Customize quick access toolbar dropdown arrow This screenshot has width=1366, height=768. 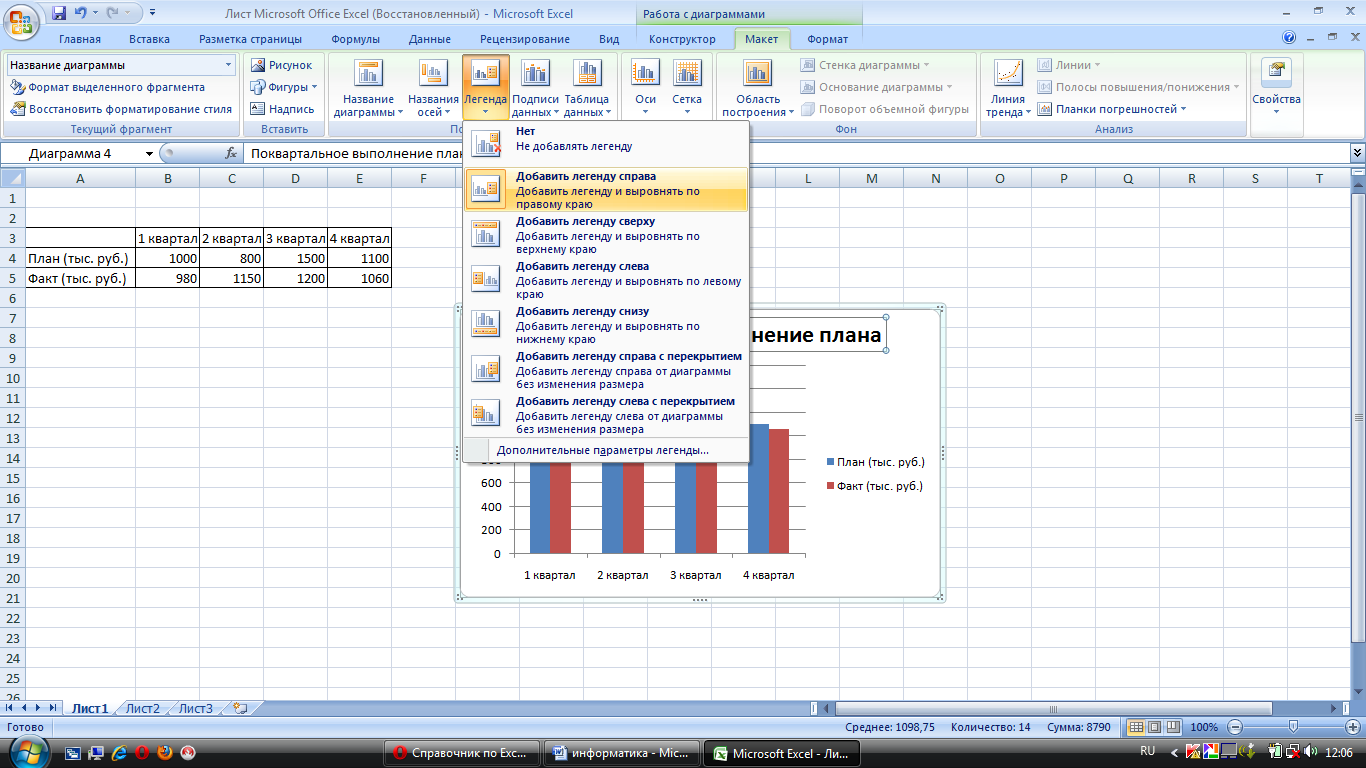[x=152, y=14]
